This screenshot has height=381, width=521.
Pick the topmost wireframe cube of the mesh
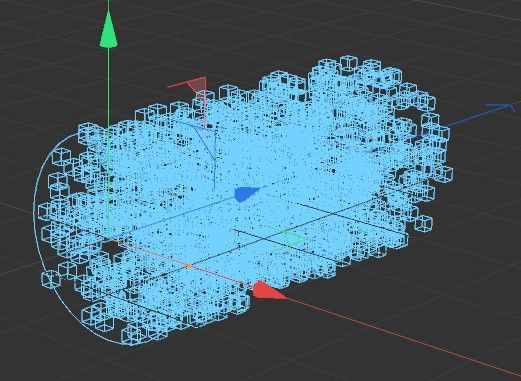click(x=349, y=62)
